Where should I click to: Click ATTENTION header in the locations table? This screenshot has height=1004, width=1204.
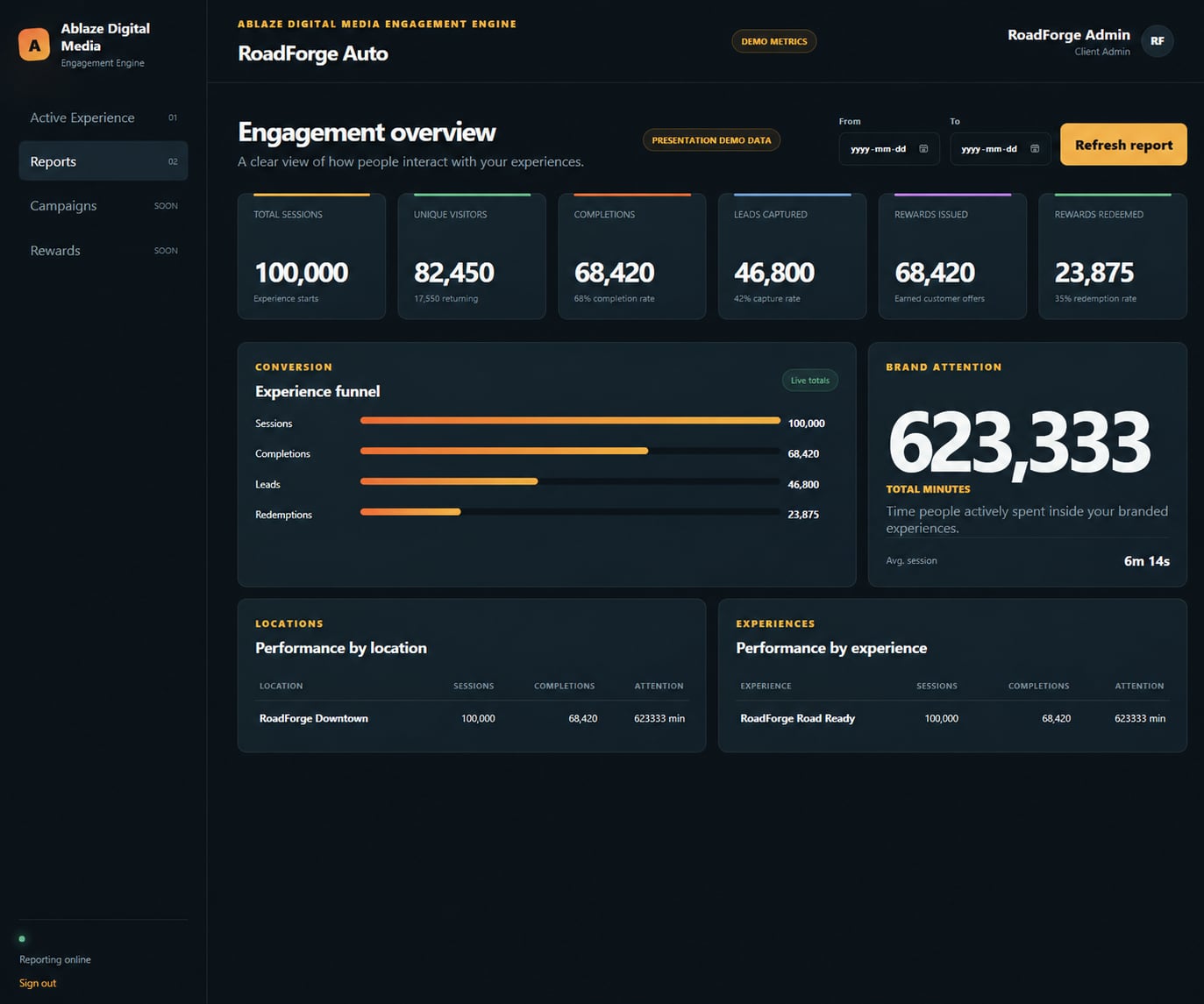click(x=659, y=686)
